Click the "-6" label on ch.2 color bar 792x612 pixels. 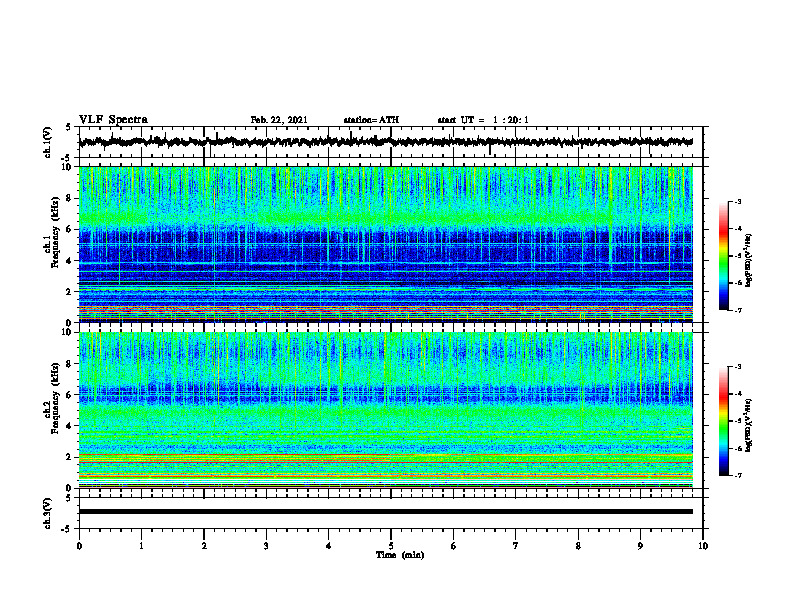(x=737, y=448)
